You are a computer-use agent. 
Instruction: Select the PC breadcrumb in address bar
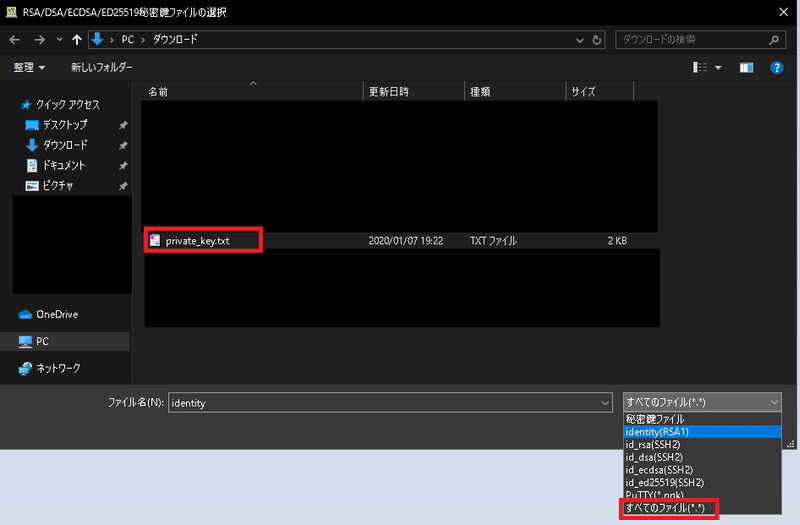coord(128,40)
